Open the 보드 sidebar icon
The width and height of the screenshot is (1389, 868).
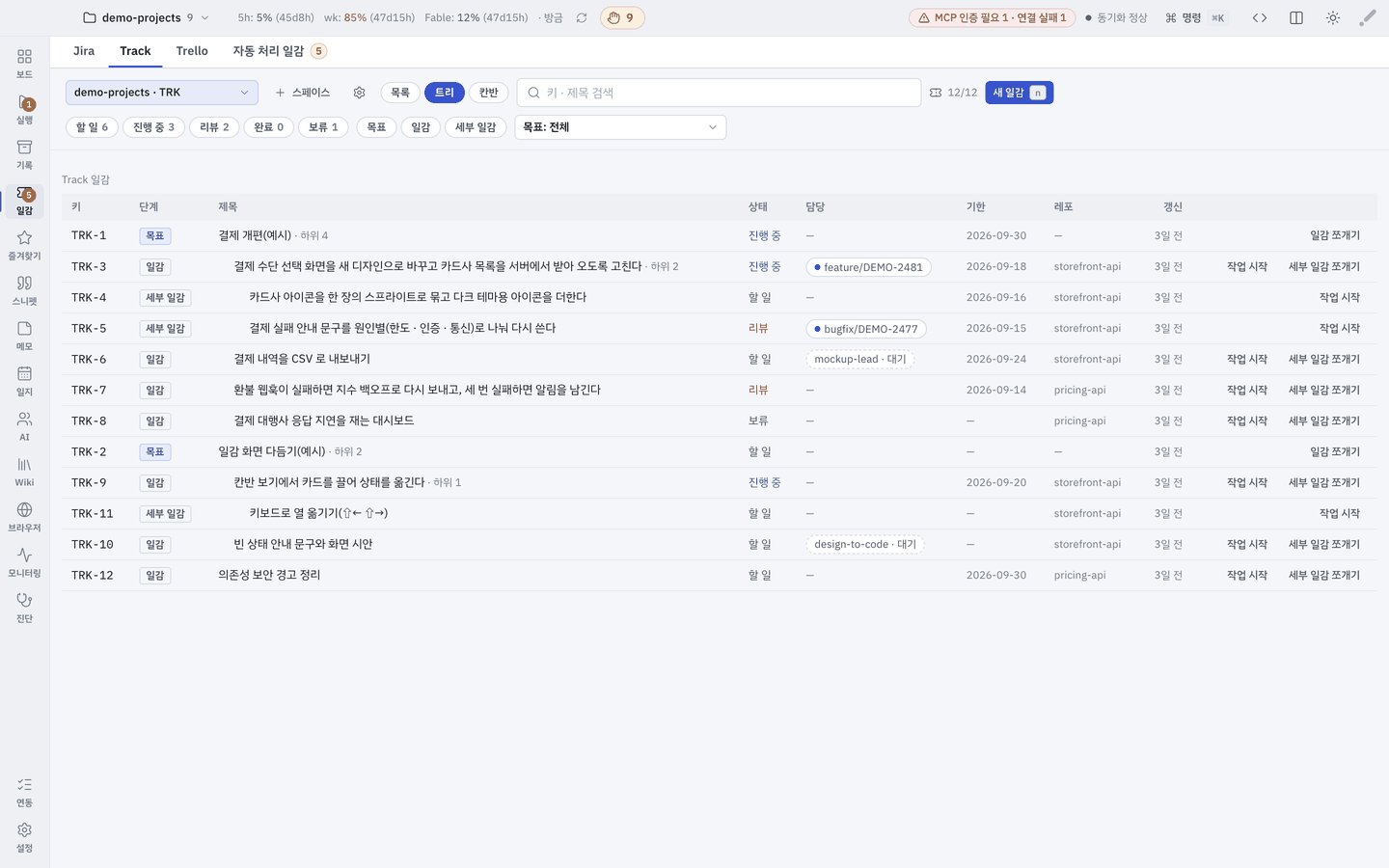click(x=24, y=63)
